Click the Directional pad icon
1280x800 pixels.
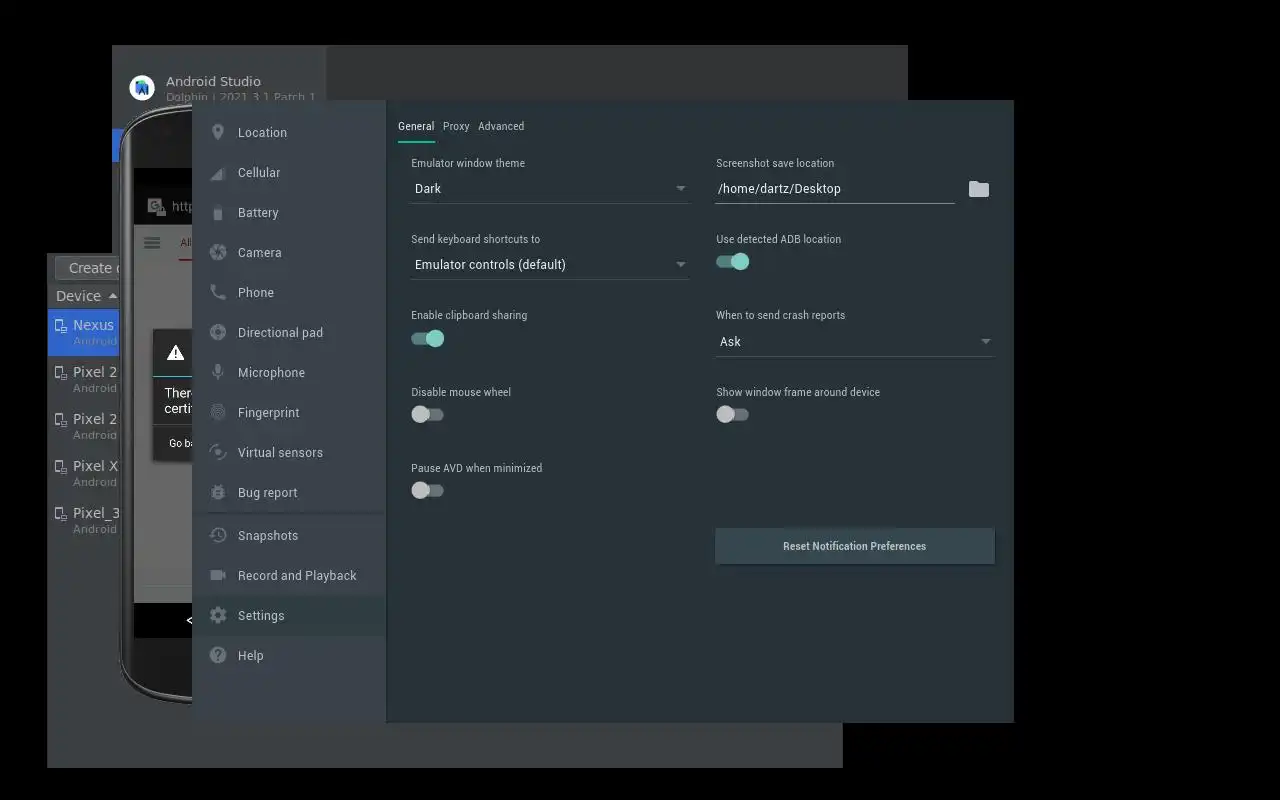[x=218, y=332]
